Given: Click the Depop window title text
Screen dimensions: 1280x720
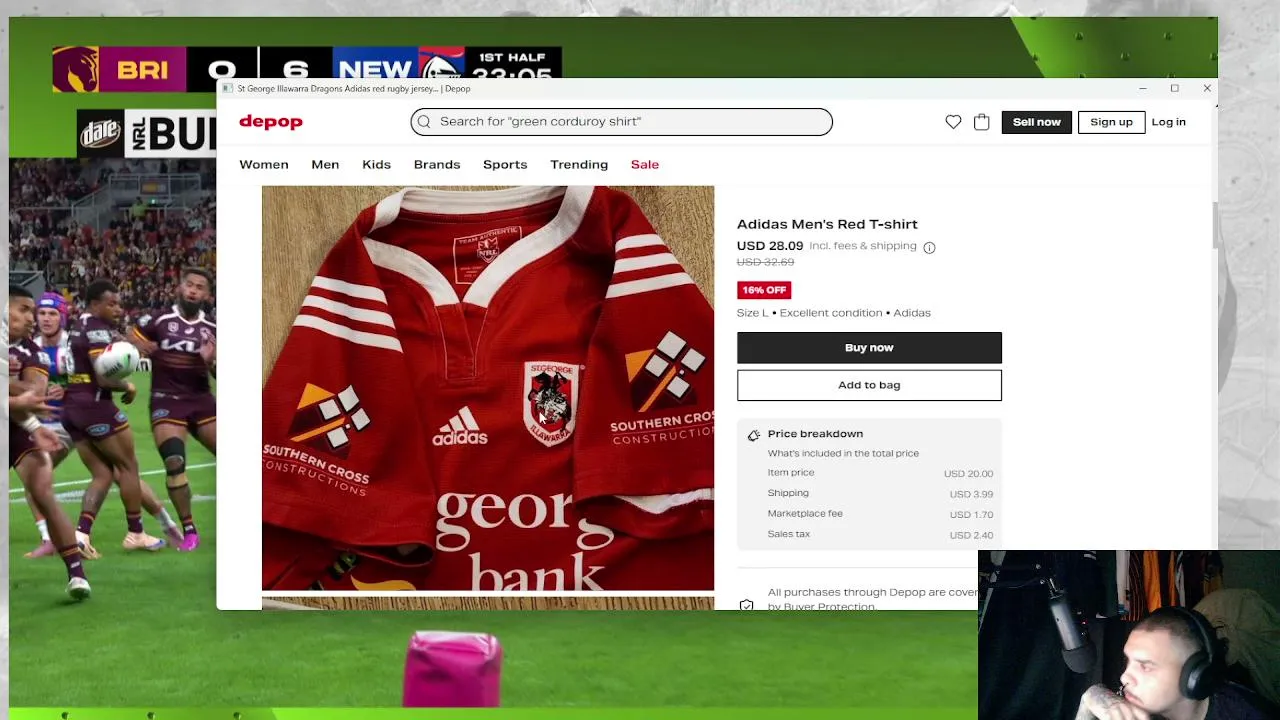Looking at the screenshot, I should coord(354,88).
